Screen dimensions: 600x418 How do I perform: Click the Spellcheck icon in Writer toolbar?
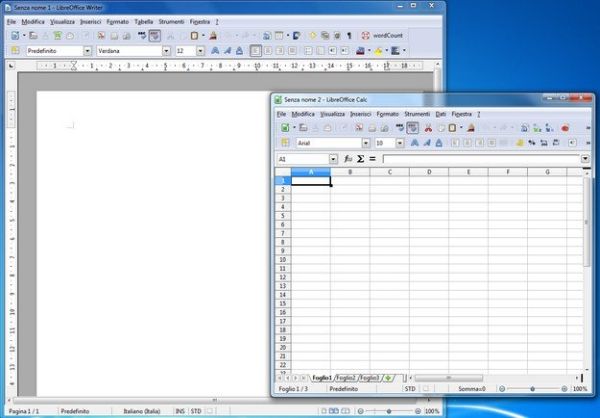click(x=142, y=36)
